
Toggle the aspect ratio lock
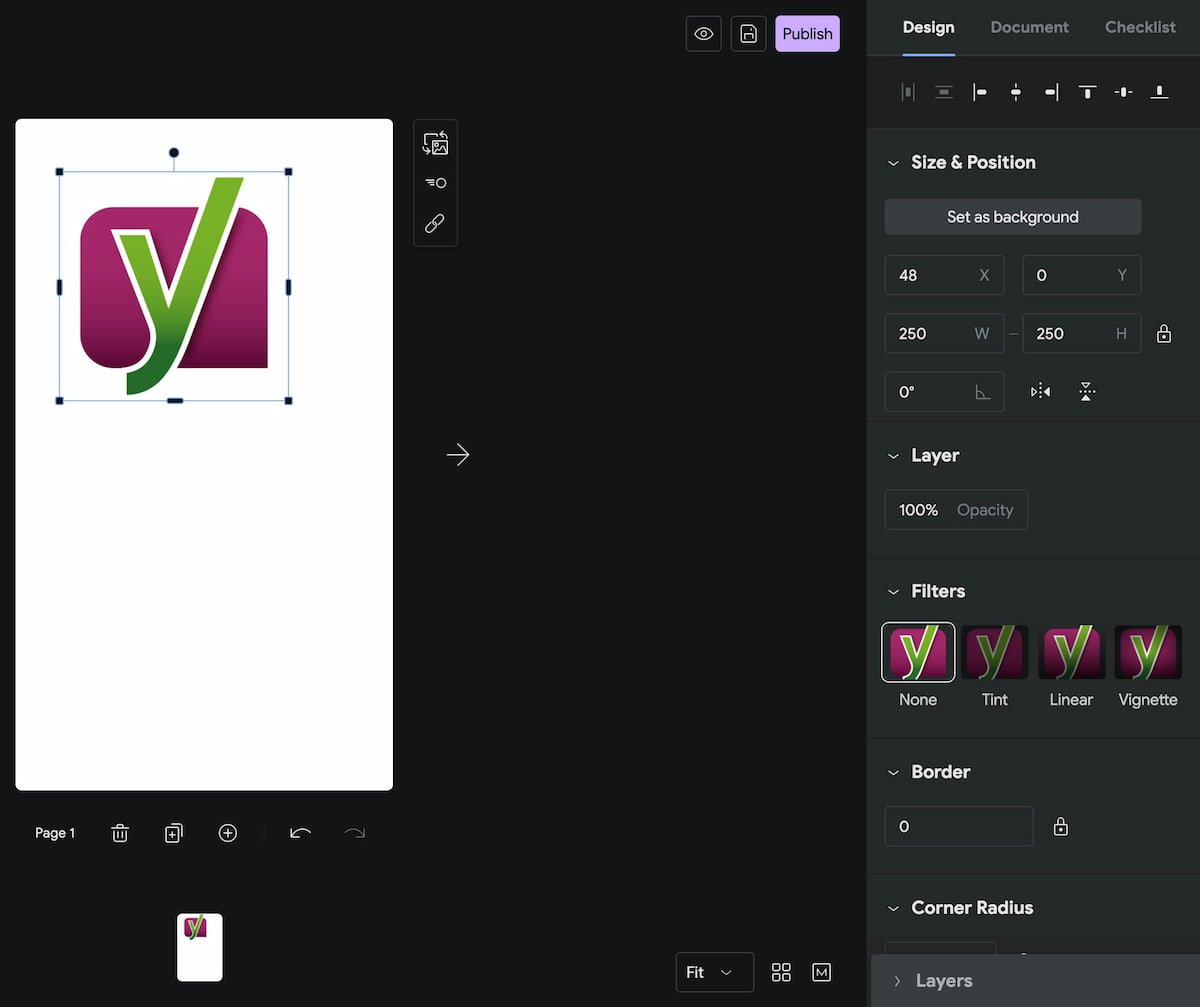(x=1164, y=334)
